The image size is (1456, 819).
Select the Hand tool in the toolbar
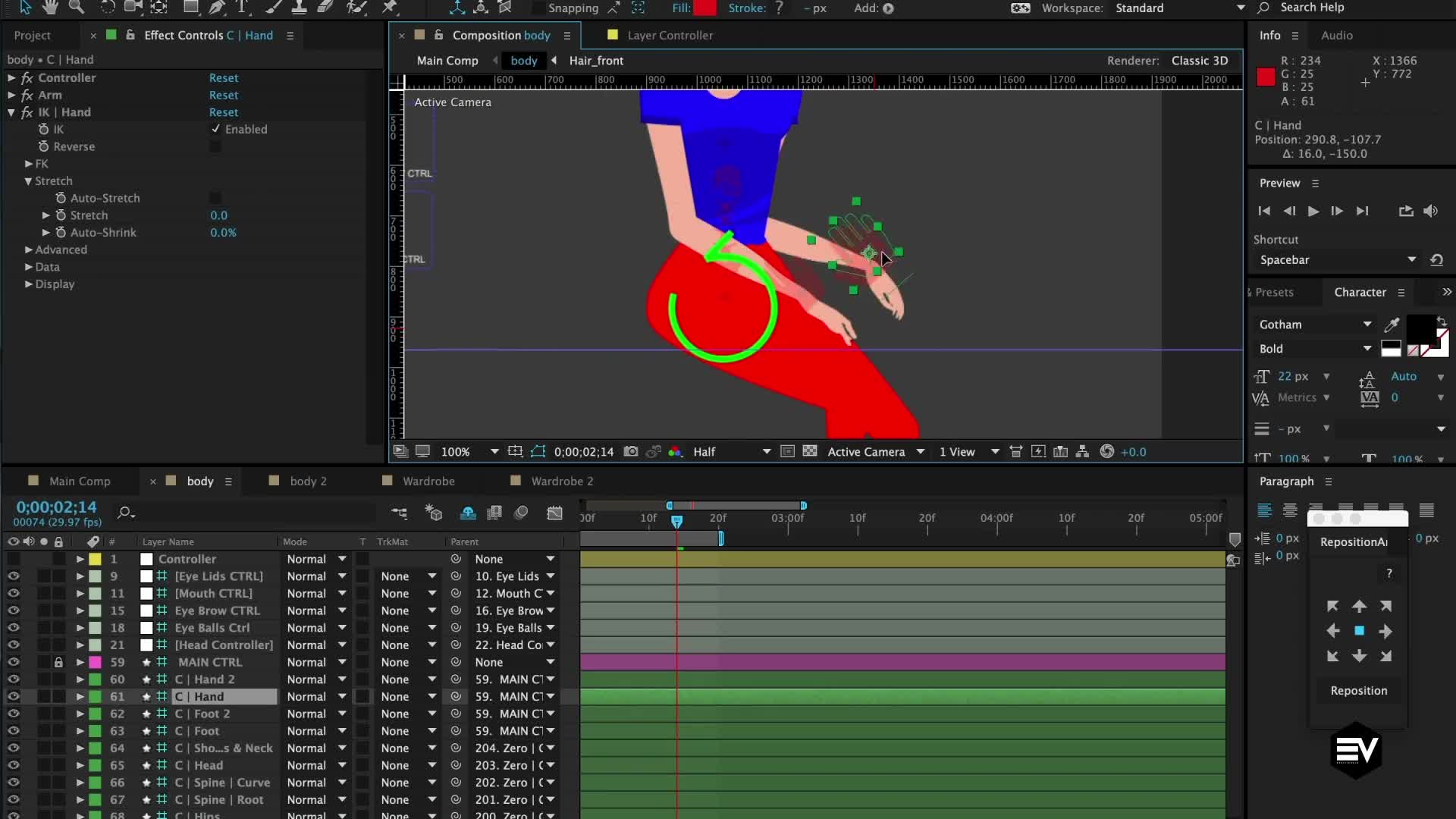[x=50, y=7]
